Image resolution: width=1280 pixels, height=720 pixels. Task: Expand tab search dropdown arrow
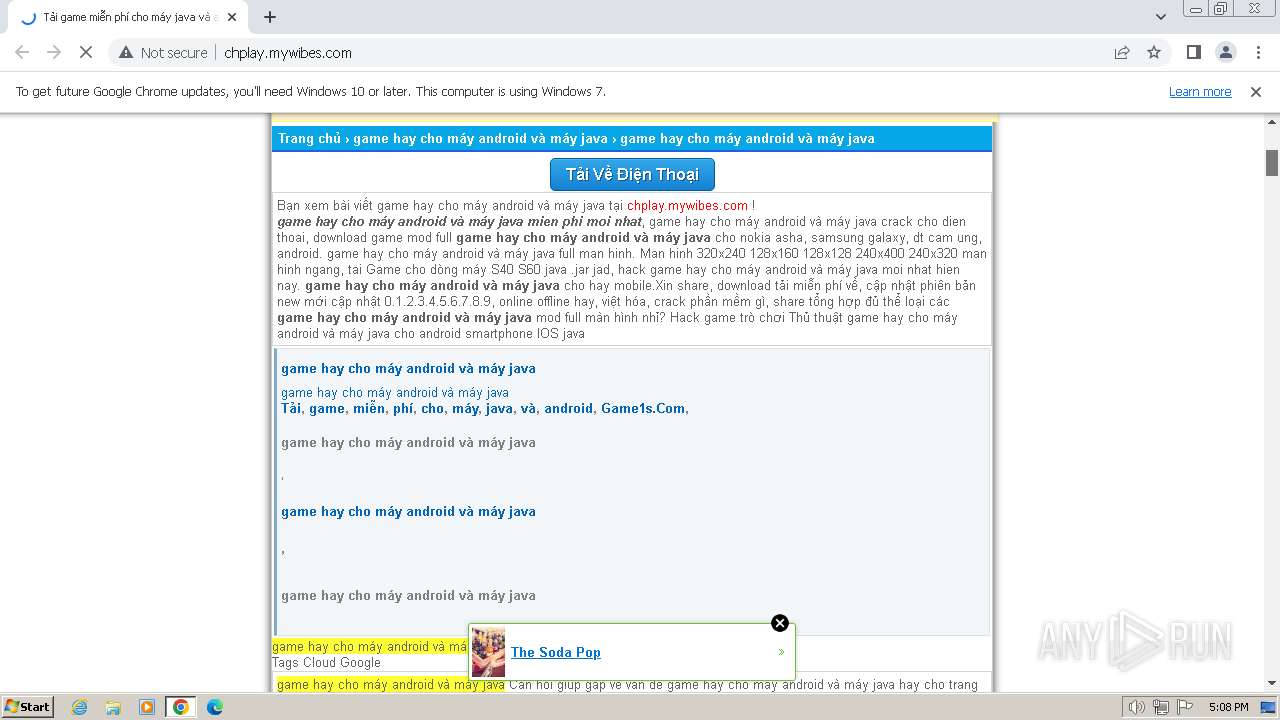click(x=1161, y=17)
